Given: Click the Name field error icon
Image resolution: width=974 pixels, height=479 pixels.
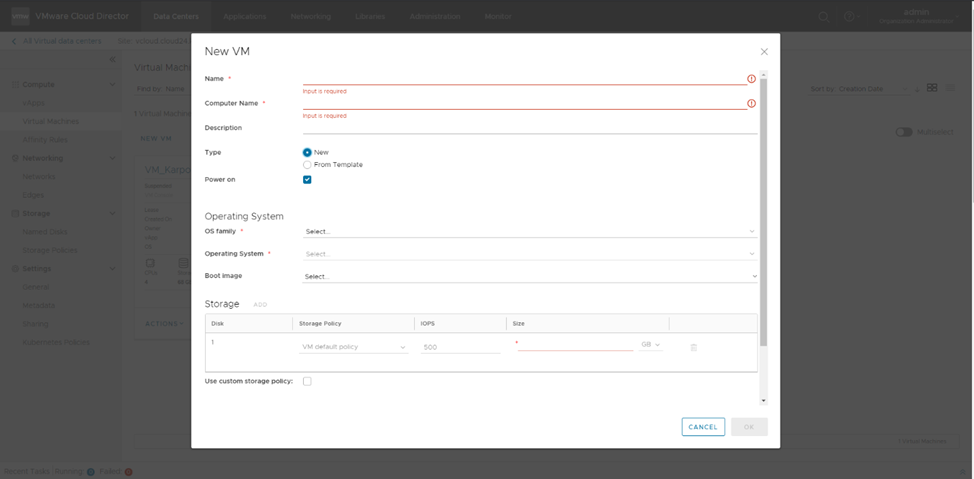Looking at the screenshot, I should 751,78.
